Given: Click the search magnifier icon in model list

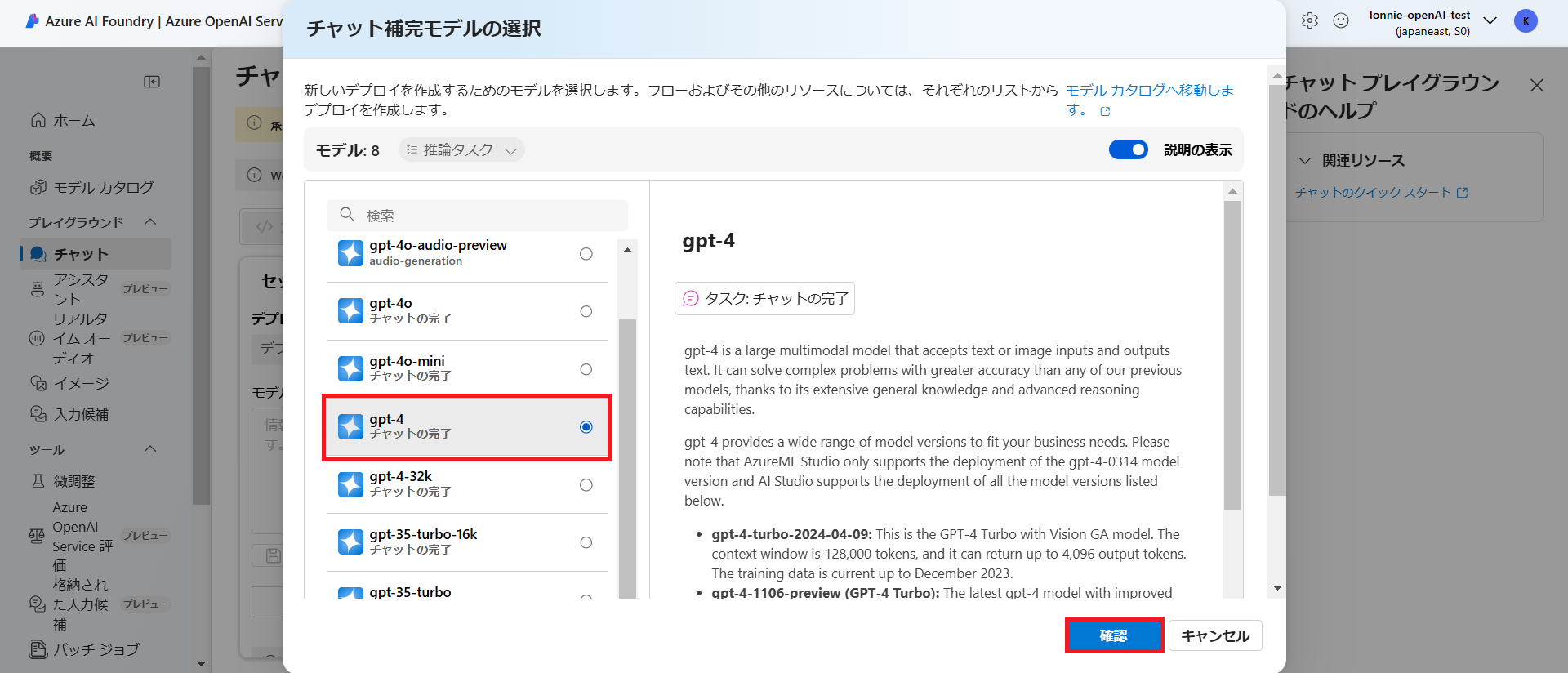Looking at the screenshot, I should point(347,214).
